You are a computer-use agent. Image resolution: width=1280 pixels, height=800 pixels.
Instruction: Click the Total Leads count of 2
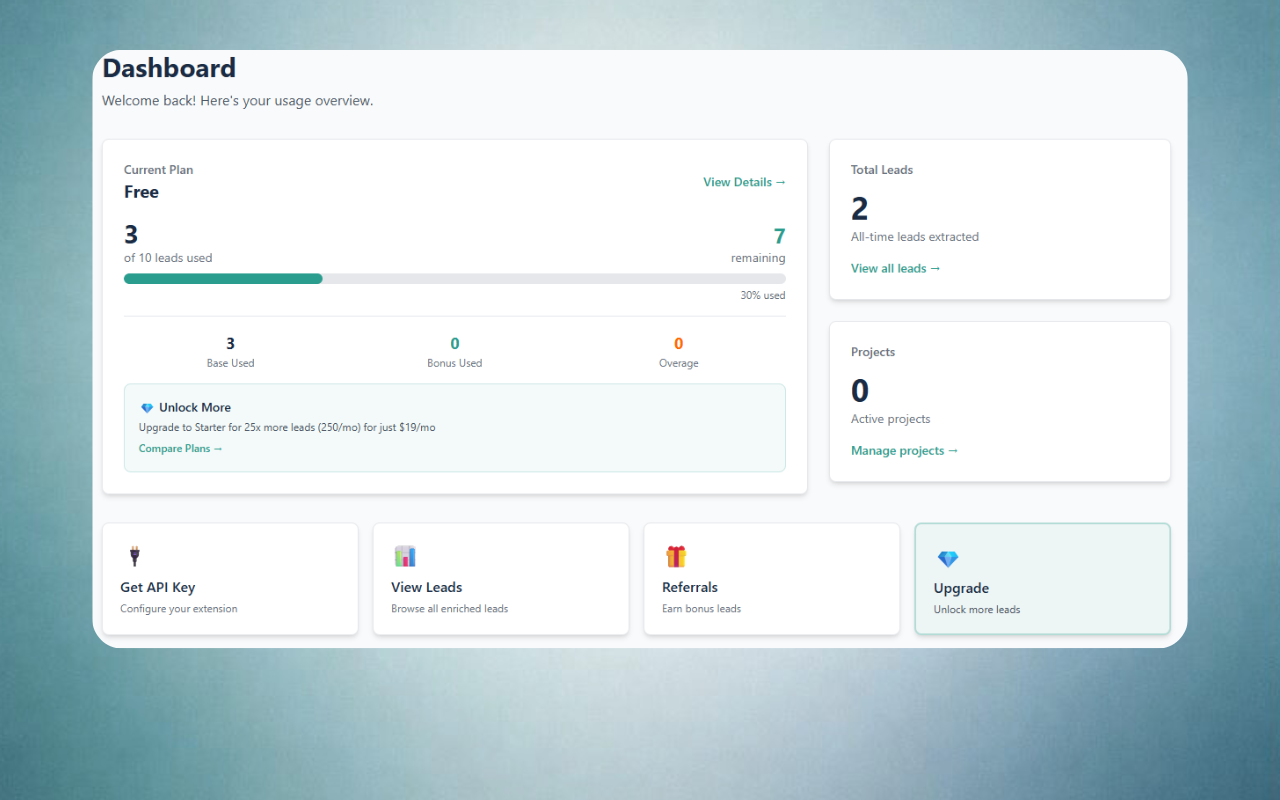coord(859,208)
